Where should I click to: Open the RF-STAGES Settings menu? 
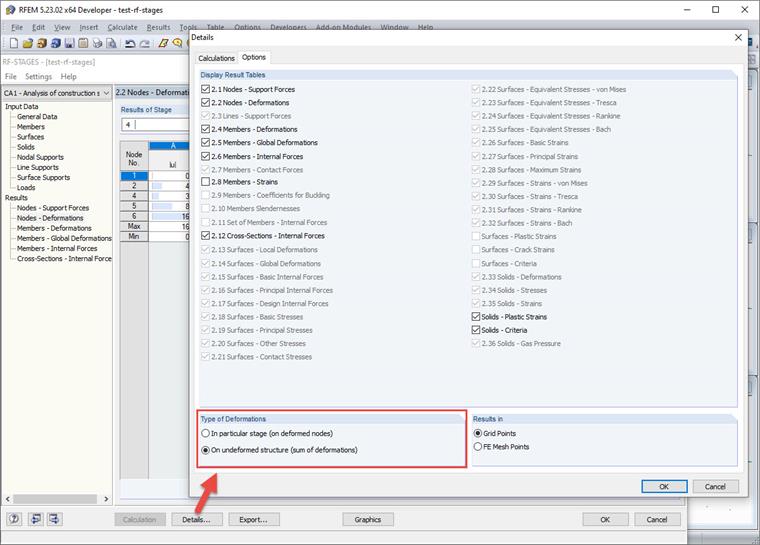(38, 77)
